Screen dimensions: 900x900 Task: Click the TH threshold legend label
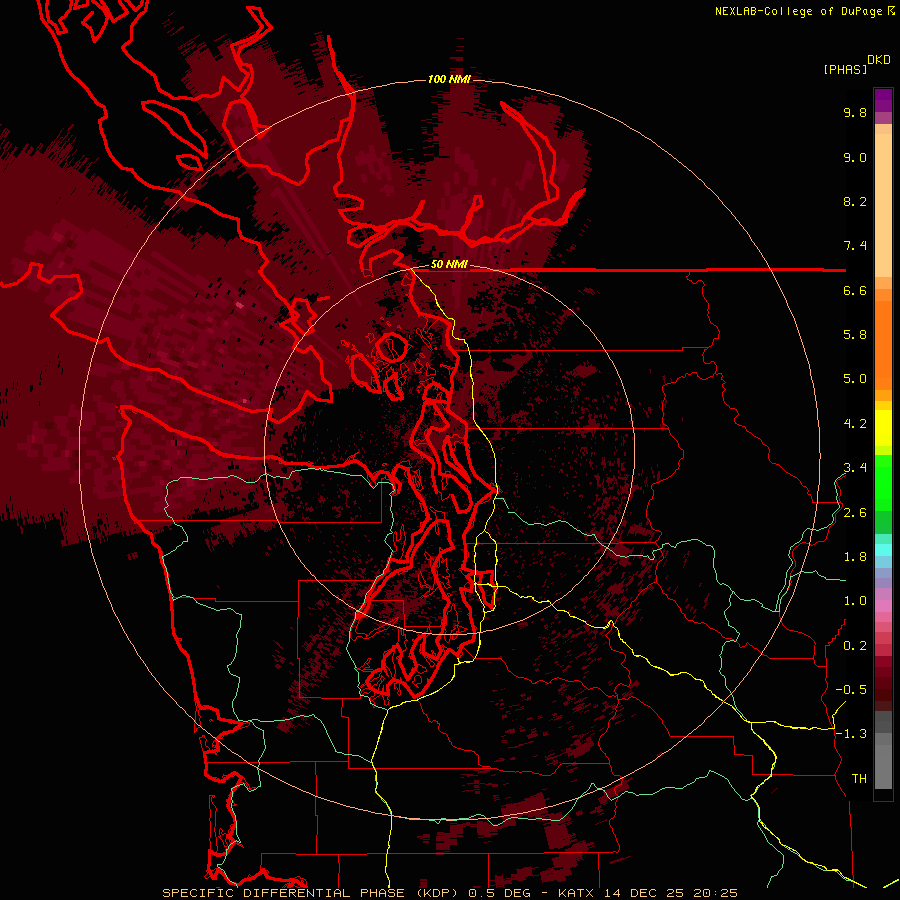859,779
